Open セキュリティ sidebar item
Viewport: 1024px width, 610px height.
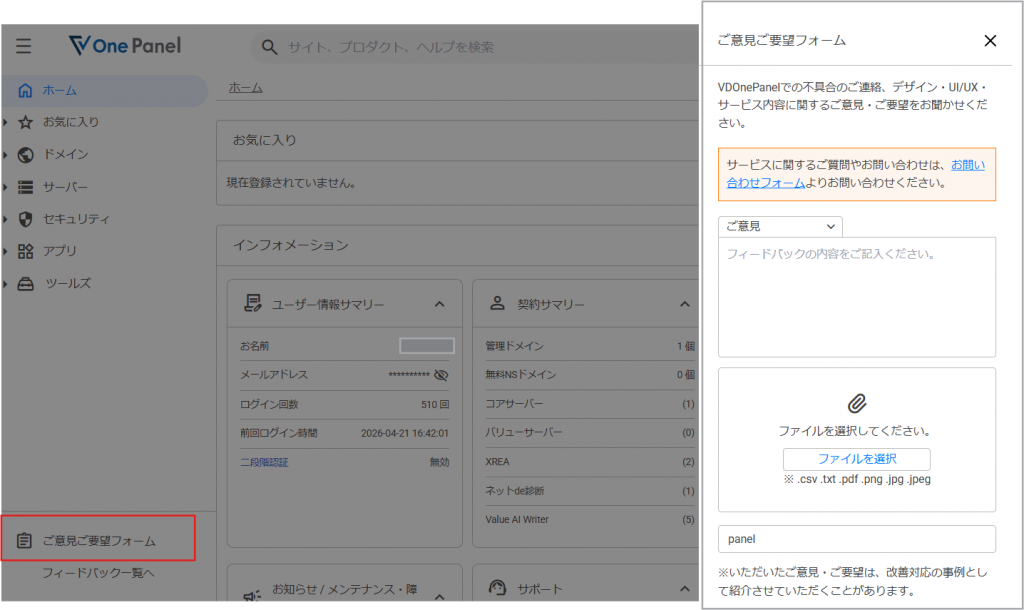point(76,219)
